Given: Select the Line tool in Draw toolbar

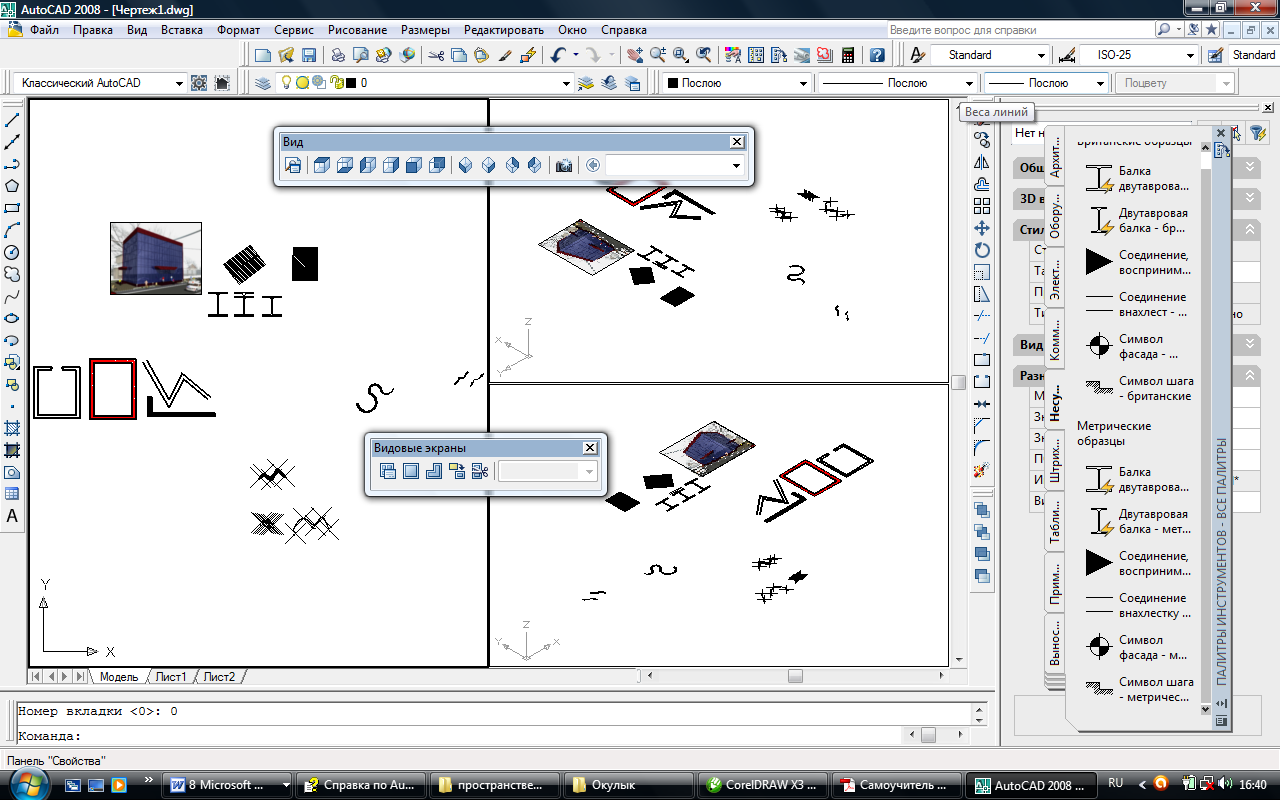Looking at the screenshot, I should click(x=12, y=120).
